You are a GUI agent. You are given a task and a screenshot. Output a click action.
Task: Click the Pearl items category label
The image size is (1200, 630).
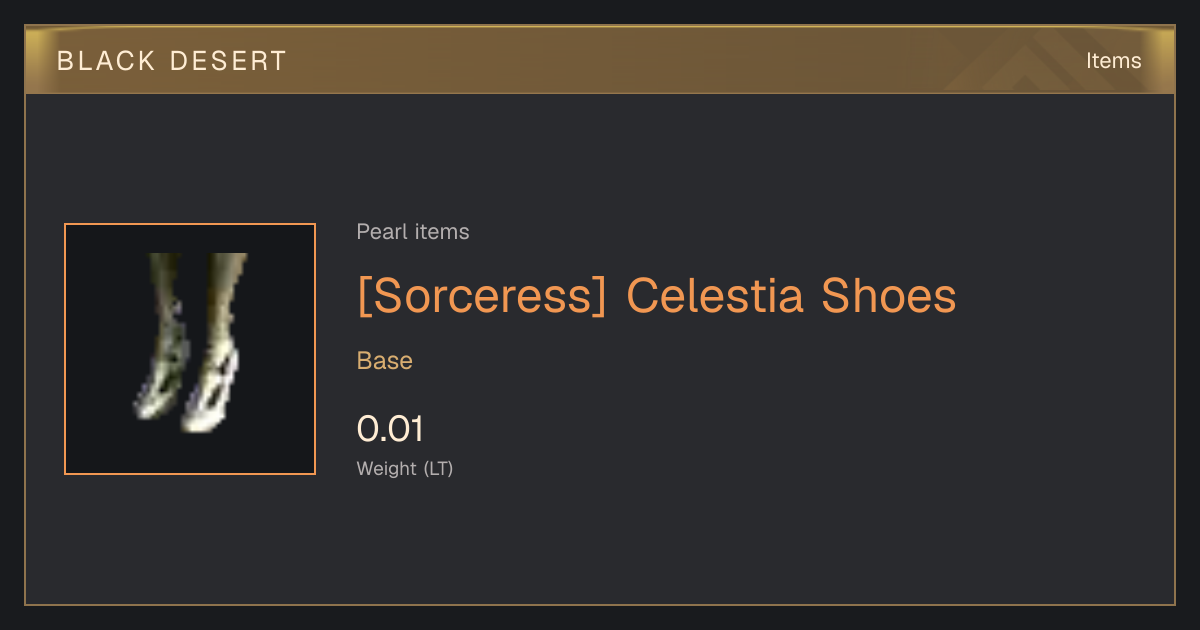[413, 232]
